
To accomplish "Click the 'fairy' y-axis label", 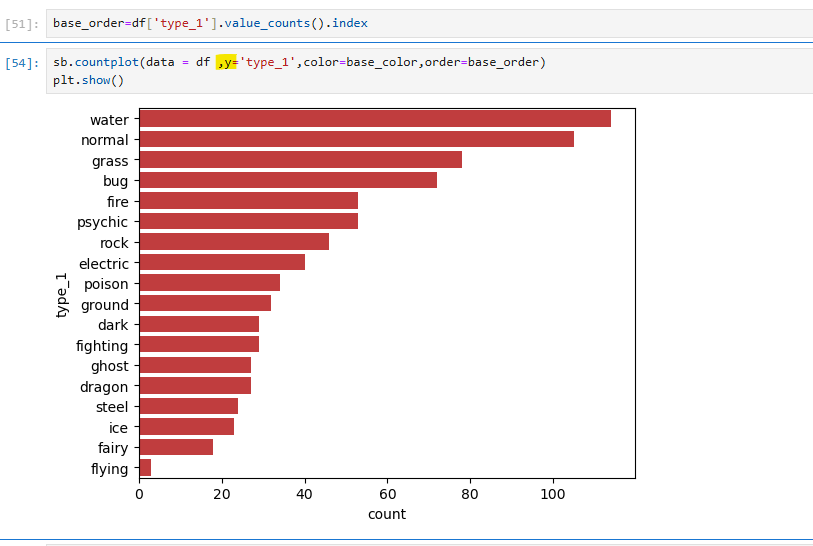I will [113, 448].
